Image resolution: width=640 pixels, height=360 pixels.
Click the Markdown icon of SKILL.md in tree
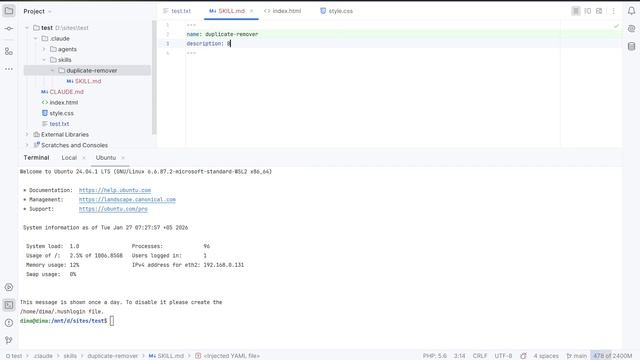[70, 81]
